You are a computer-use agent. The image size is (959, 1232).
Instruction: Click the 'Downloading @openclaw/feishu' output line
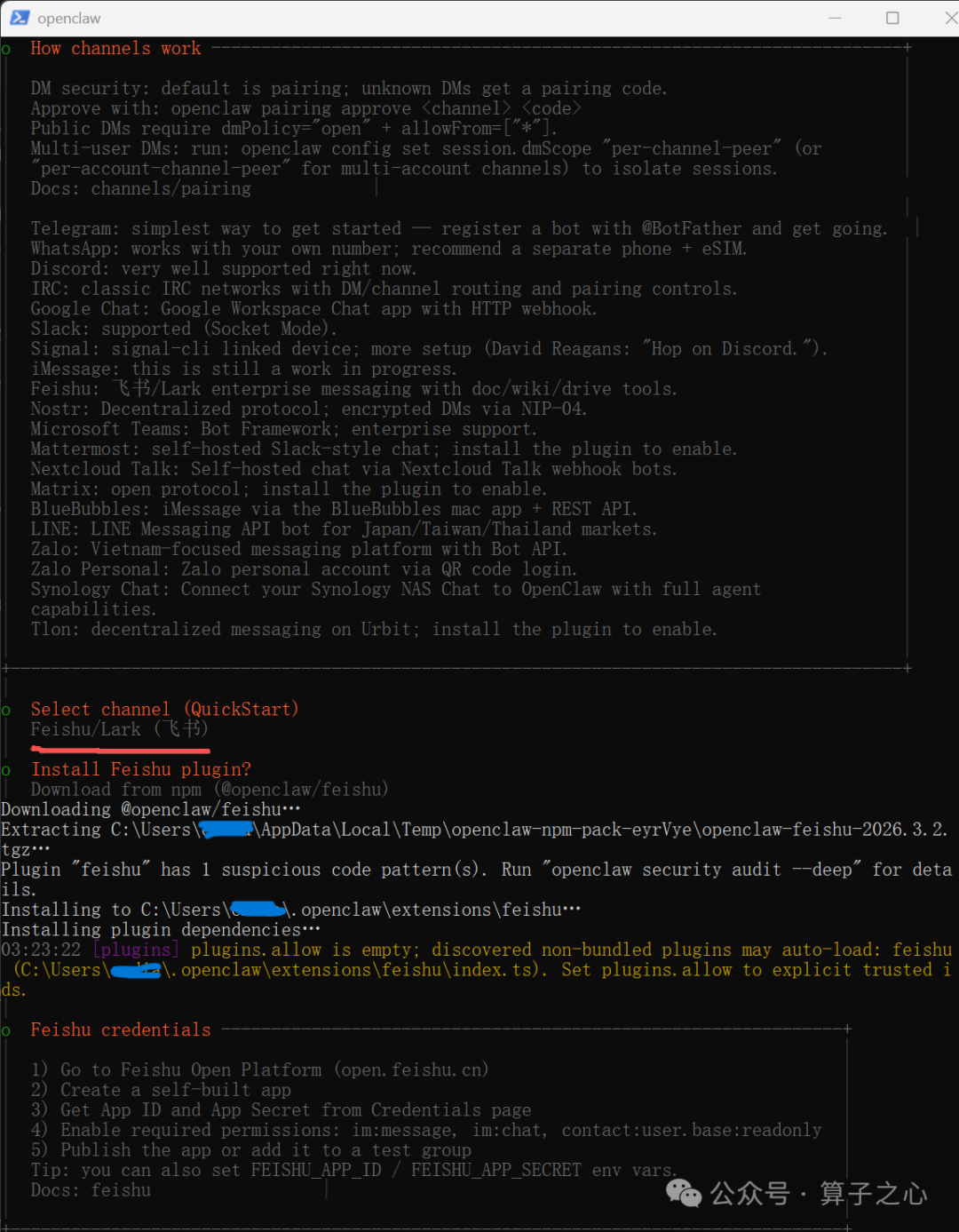click(x=151, y=810)
